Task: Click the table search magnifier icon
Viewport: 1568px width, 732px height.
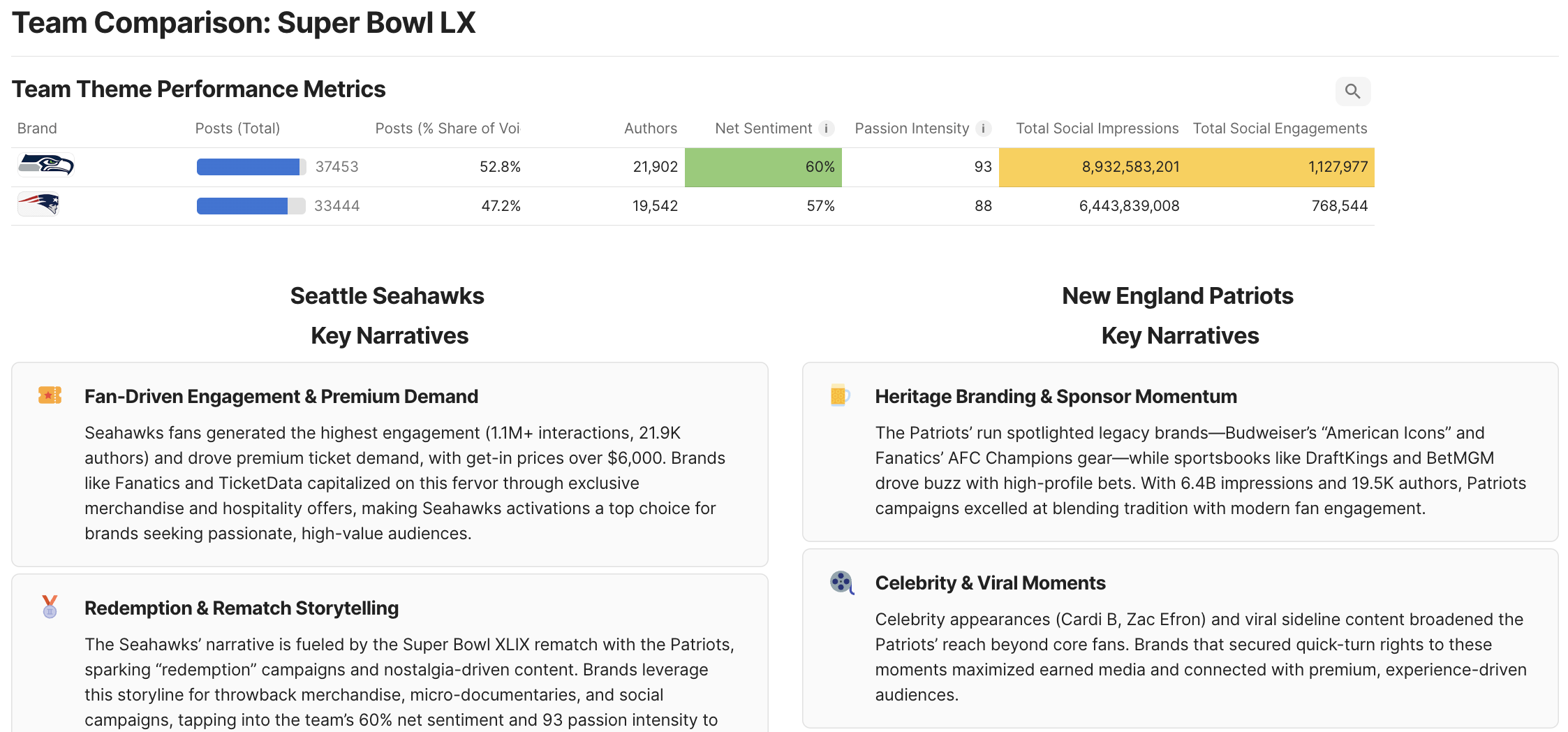Action: click(1352, 91)
